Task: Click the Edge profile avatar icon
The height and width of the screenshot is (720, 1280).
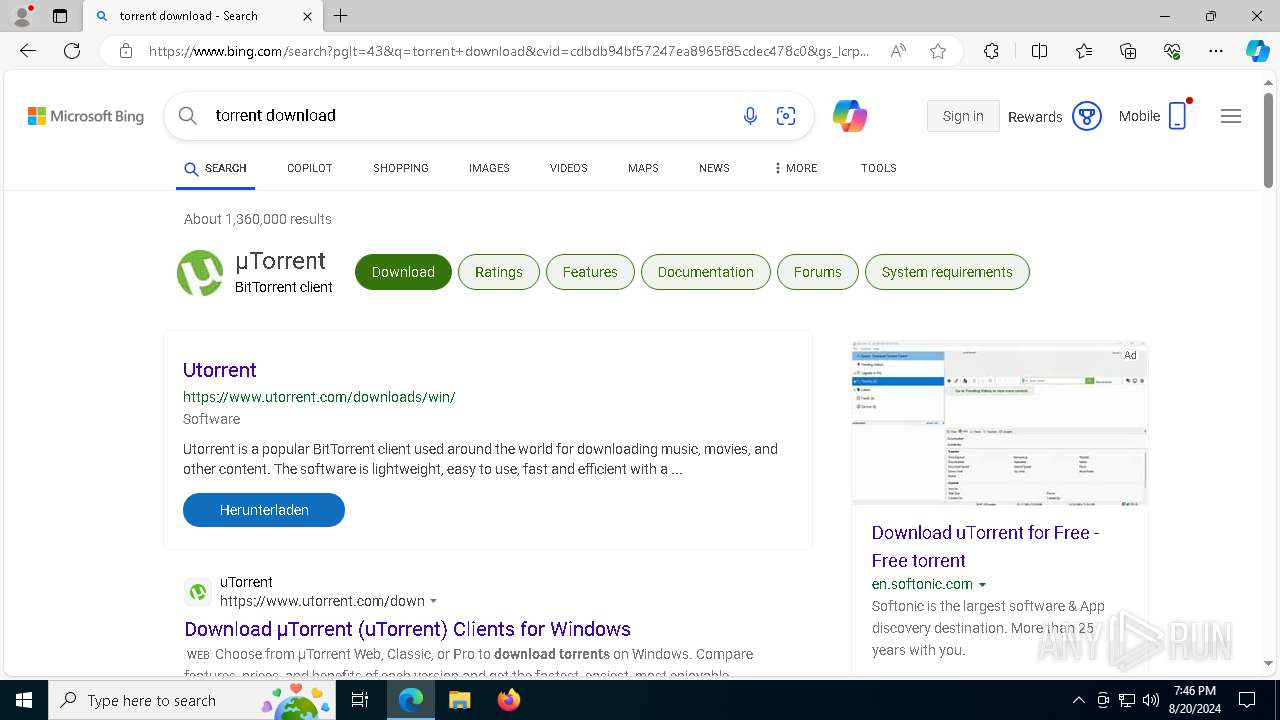Action: pyautogui.click(x=22, y=16)
